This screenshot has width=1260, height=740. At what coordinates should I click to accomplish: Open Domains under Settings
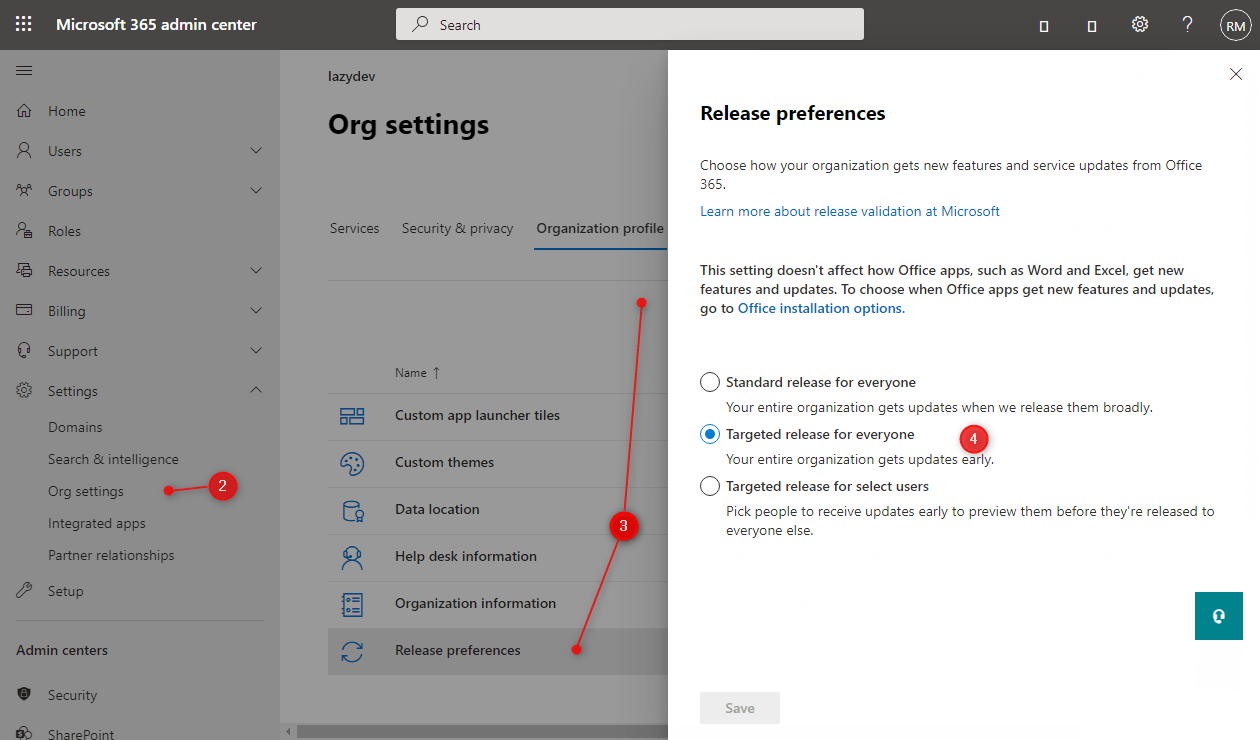coord(75,427)
